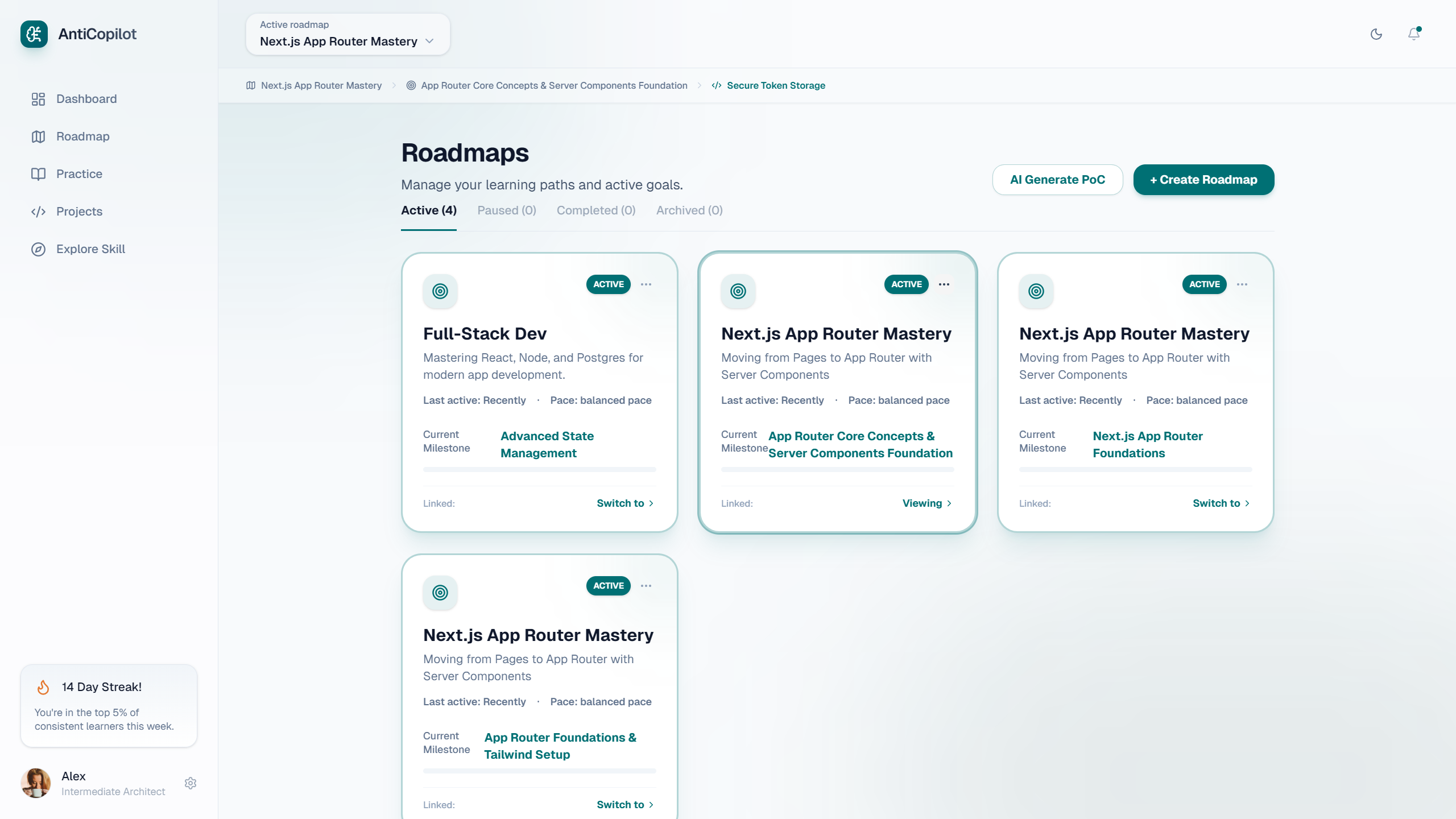Screen dimensions: 1456x819
Task: Expand the Active roadmap dropdown
Action: coord(348,34)
